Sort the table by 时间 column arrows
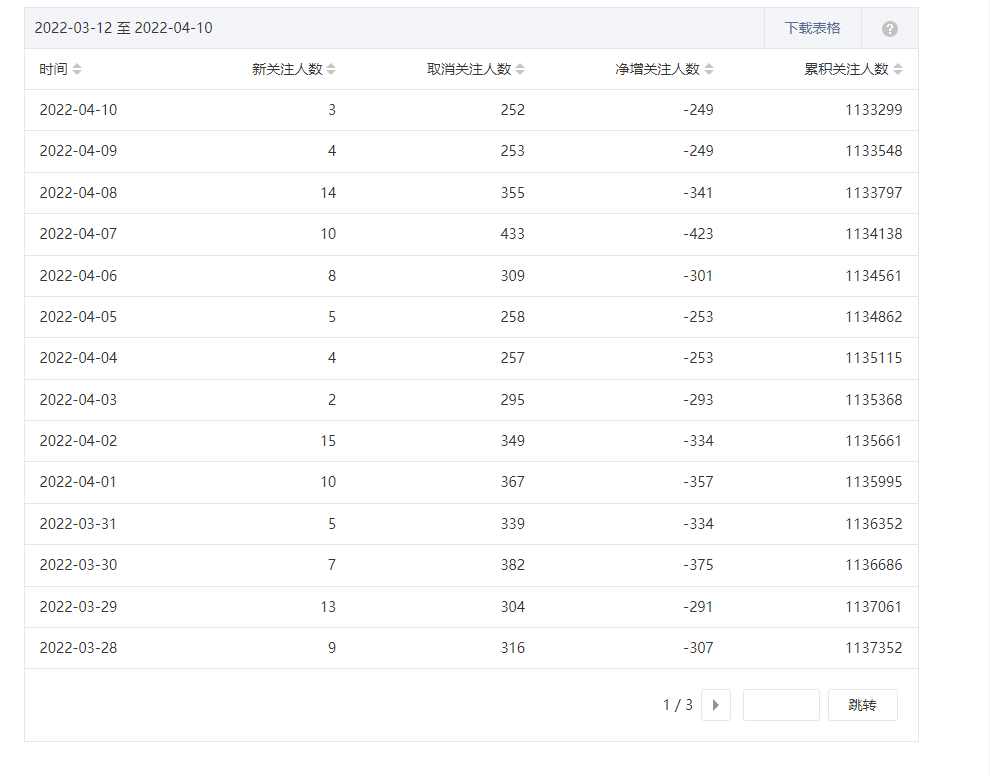Image resolution: width=990 pixels, height=776 pixels. (x=78, y=70)
